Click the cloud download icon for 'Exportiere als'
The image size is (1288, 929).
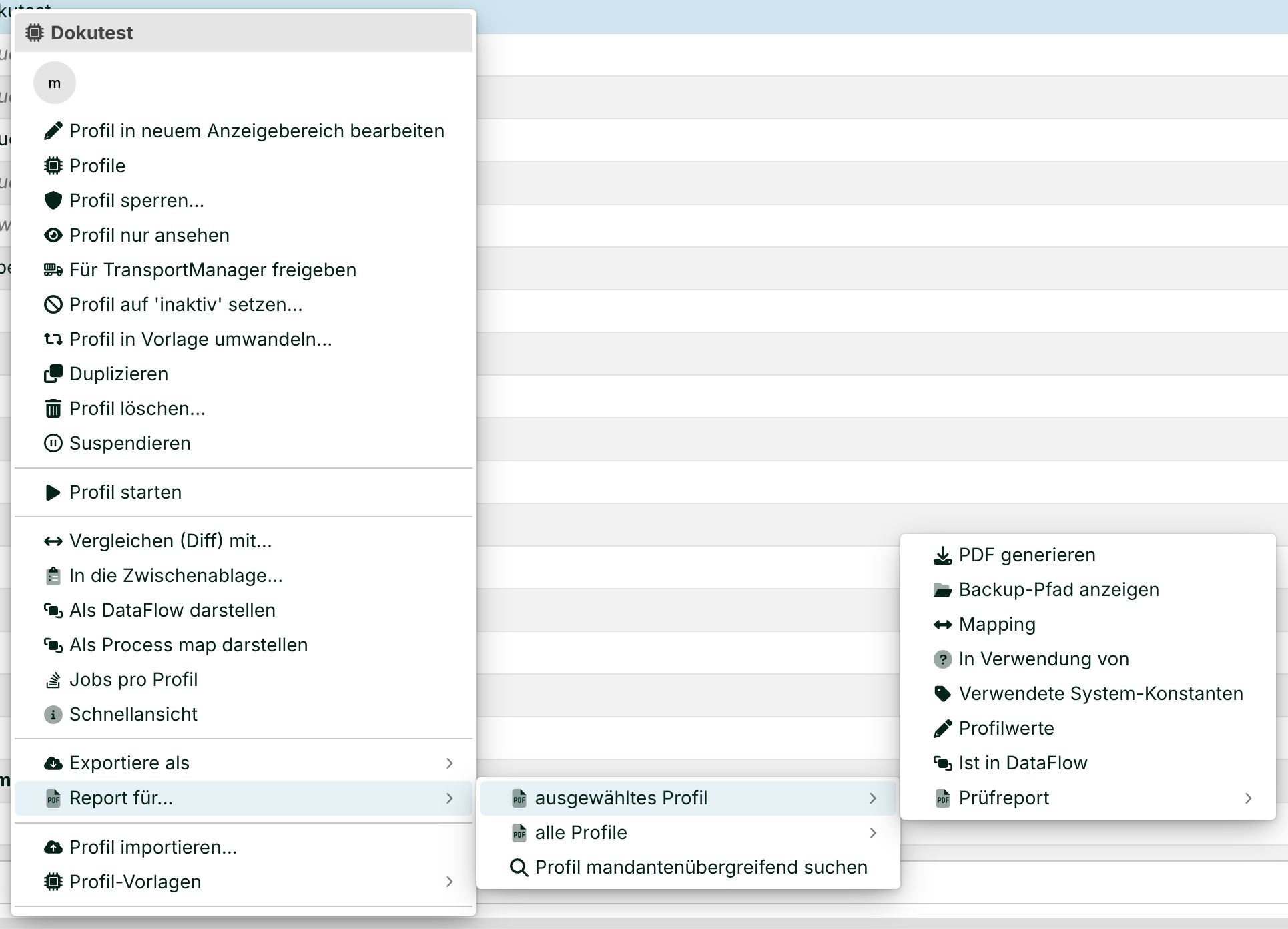53,763
